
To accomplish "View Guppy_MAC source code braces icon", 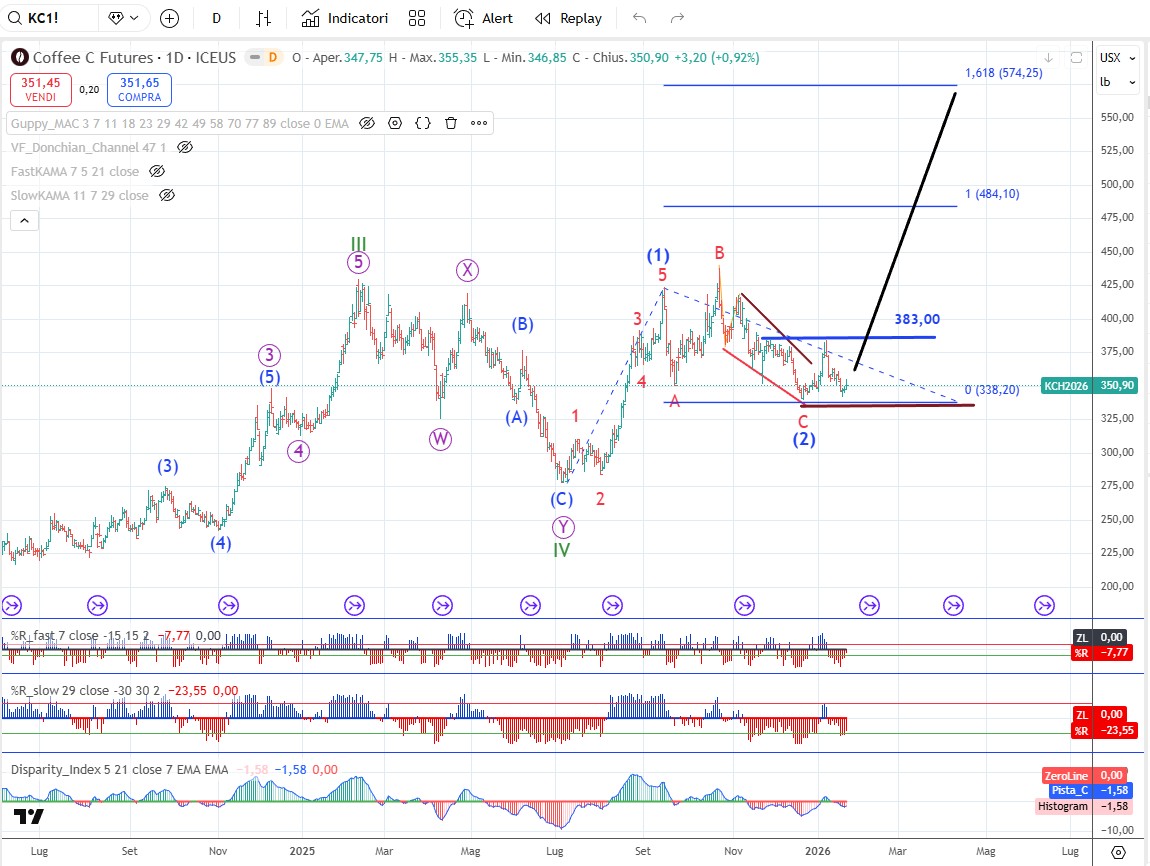I will [423, 123].
